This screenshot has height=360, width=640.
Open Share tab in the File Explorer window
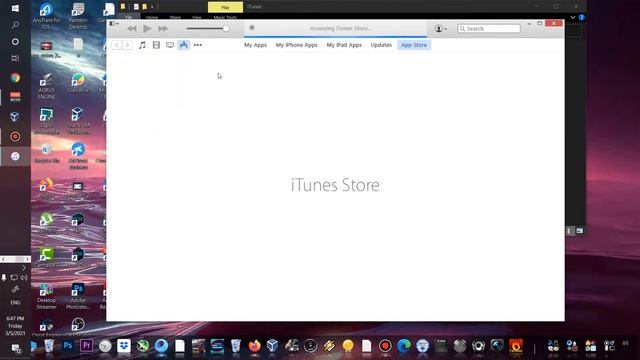click(x=175, y=17)
